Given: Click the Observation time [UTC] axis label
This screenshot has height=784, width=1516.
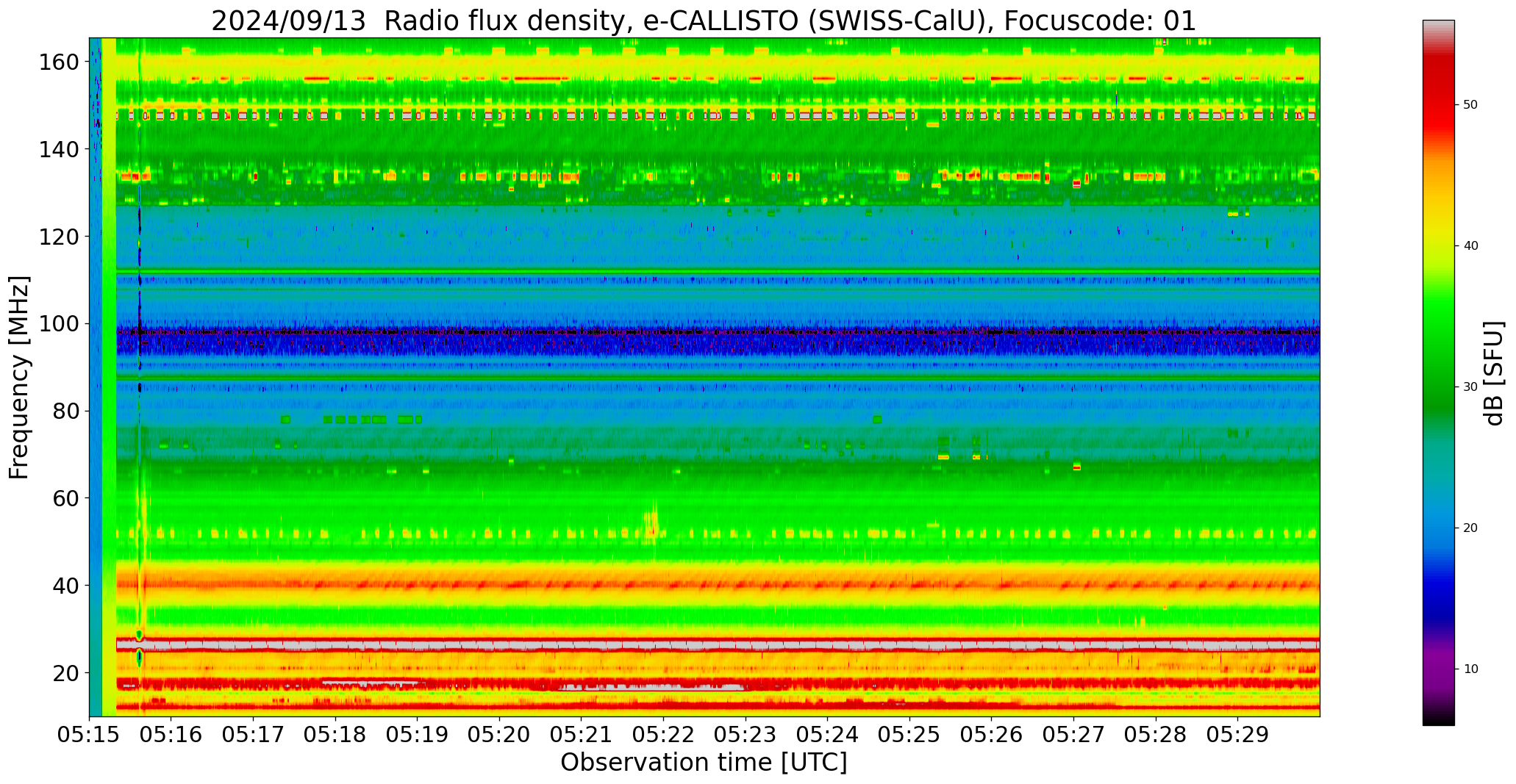Looking at the screenshot, I should pyautogui.click(x=704, y=763).
